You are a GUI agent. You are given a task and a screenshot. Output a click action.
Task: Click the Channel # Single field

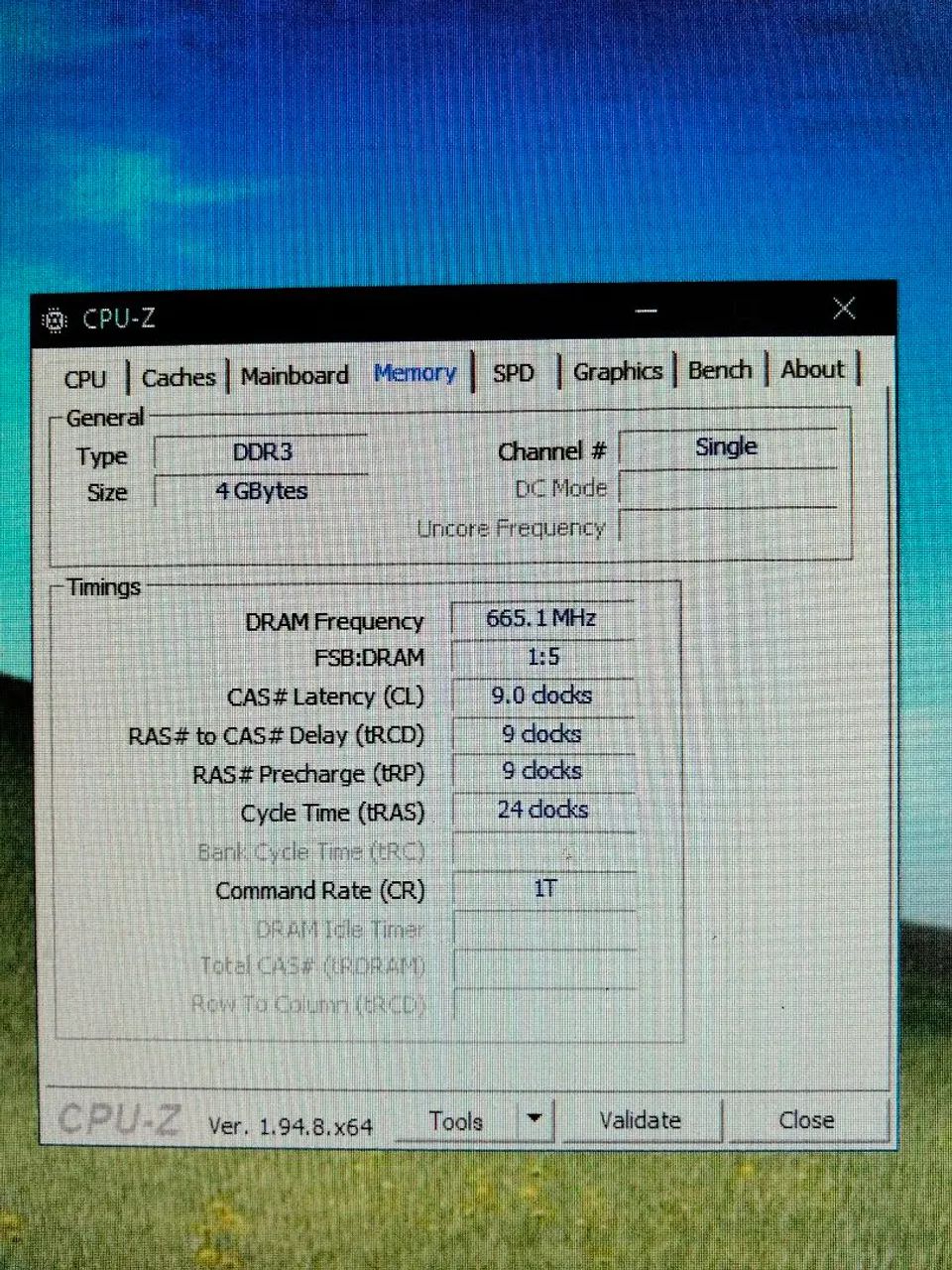tap(727, 447)
